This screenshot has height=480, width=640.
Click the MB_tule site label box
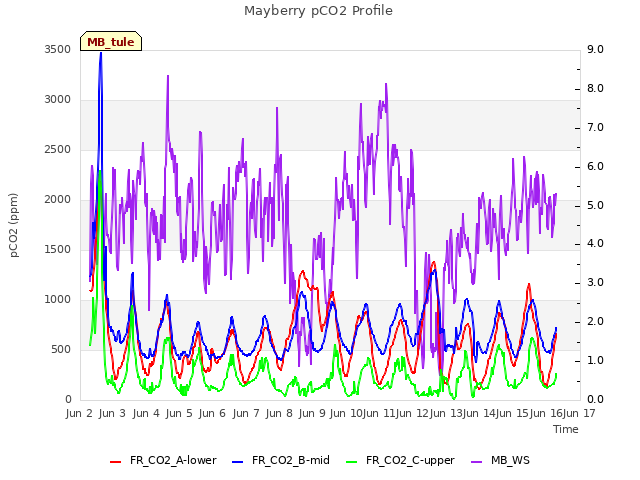[x=111, y=41]
